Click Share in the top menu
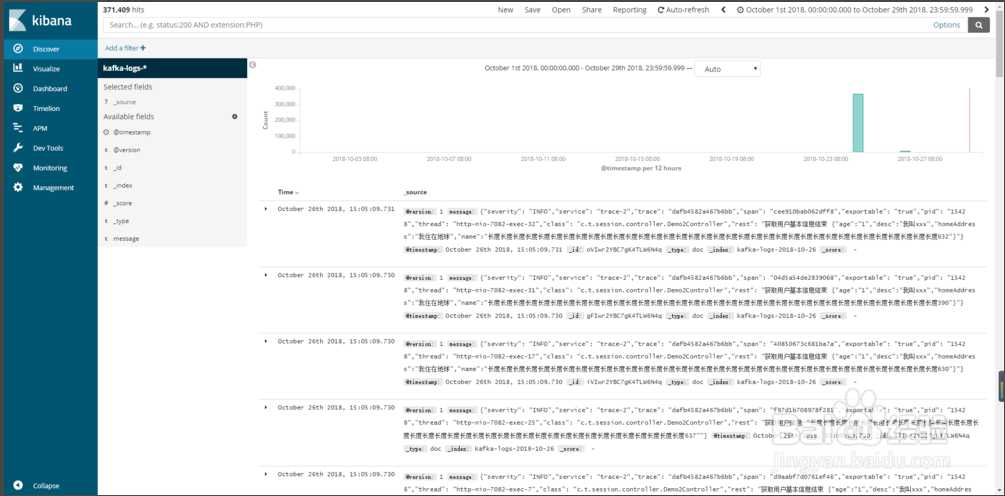 pos(591,10)
